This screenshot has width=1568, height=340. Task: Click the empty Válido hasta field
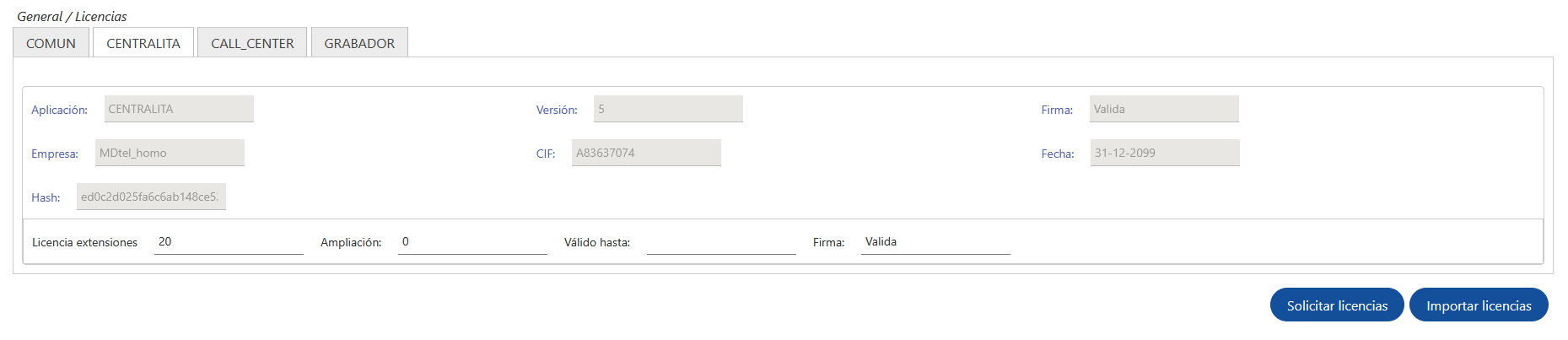[721, 242]
